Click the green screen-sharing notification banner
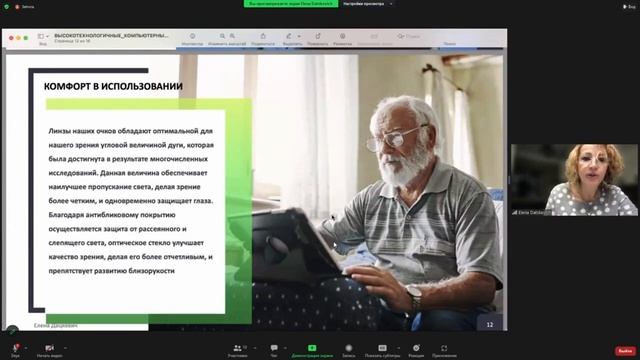Screen dimensions: 640x360 (x=291, y=4)
